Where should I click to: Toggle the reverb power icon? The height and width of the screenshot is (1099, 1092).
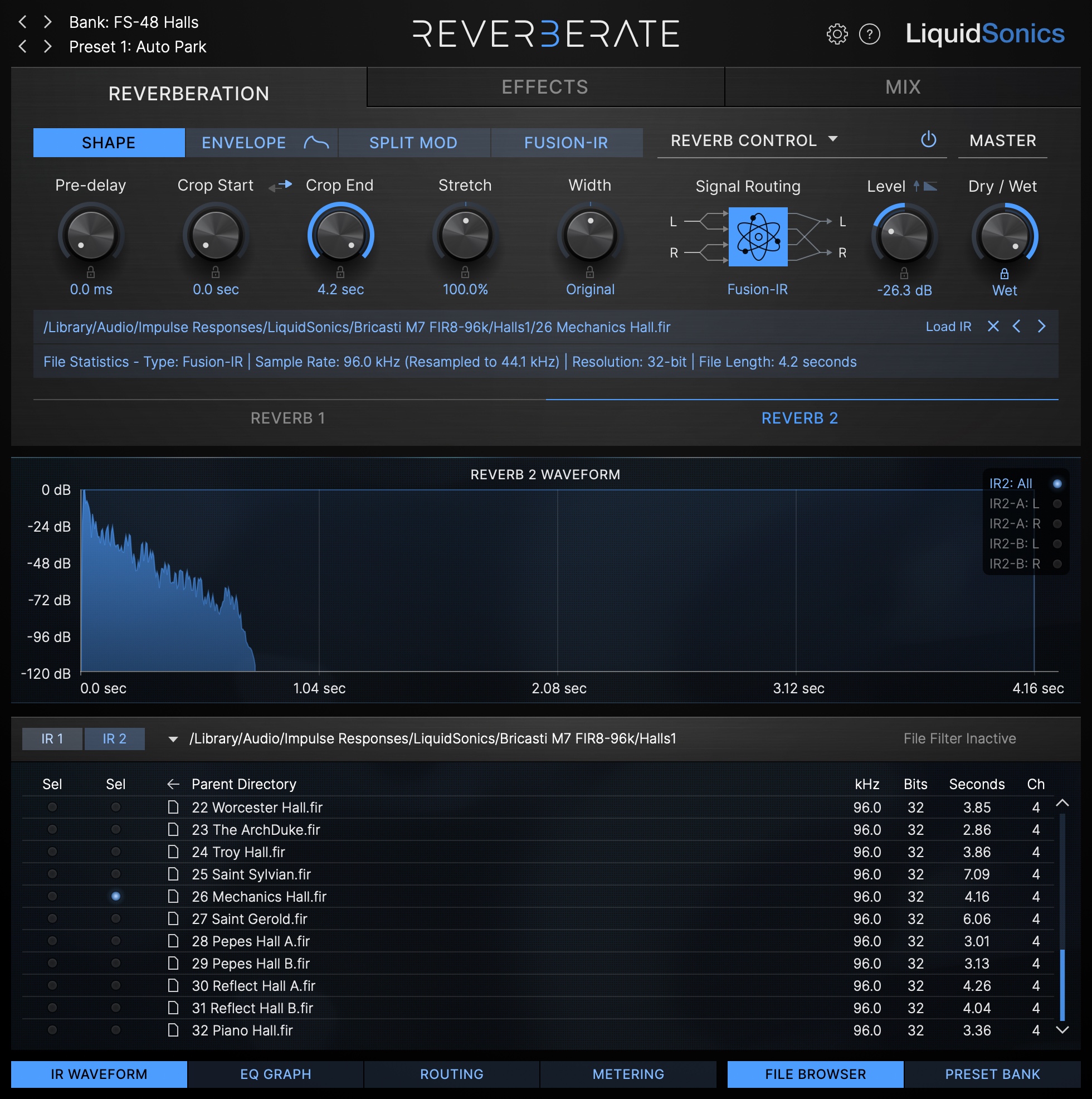click(928, 139)
